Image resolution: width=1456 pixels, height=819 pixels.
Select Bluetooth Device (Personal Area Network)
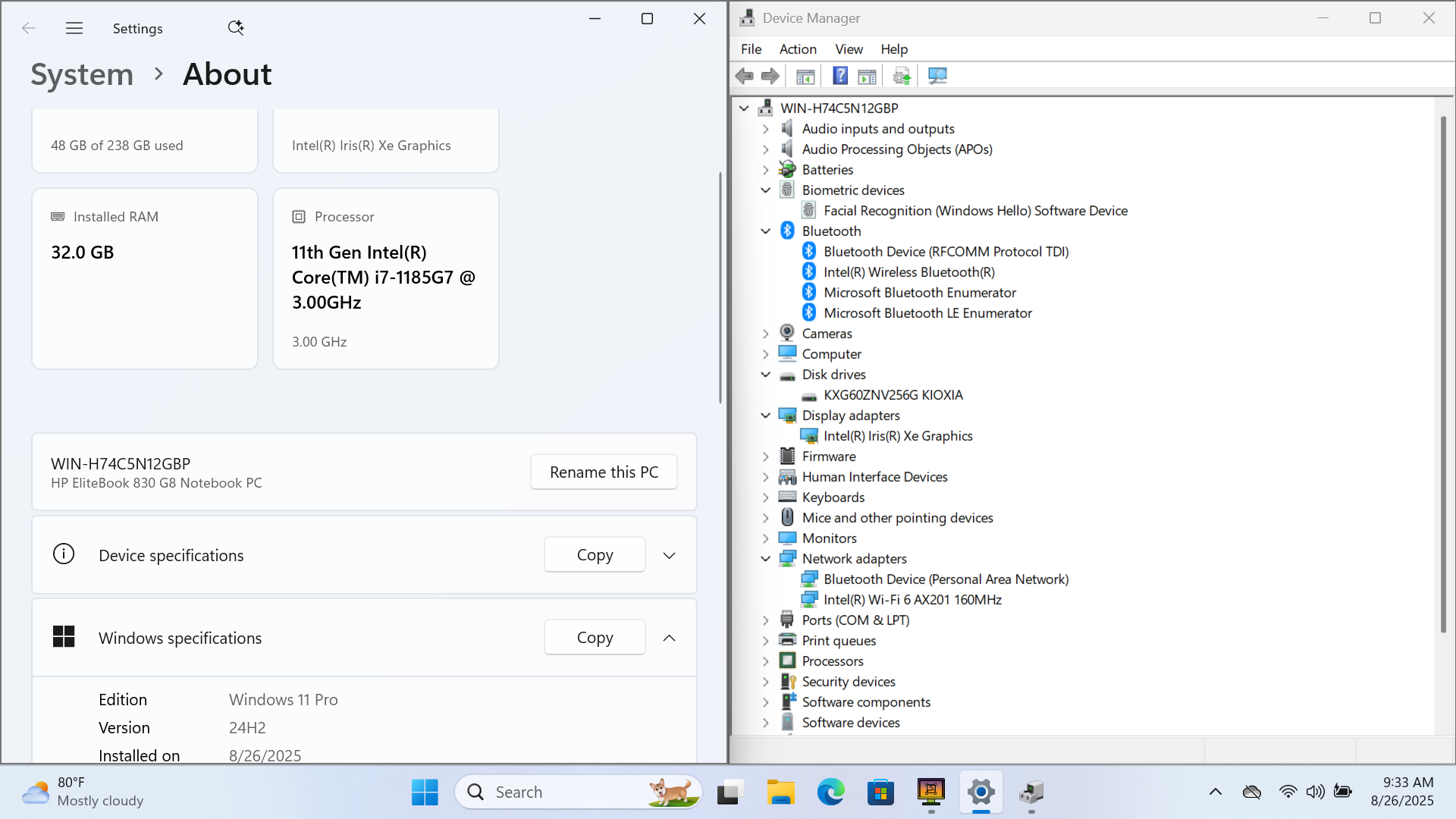point(946,579)
